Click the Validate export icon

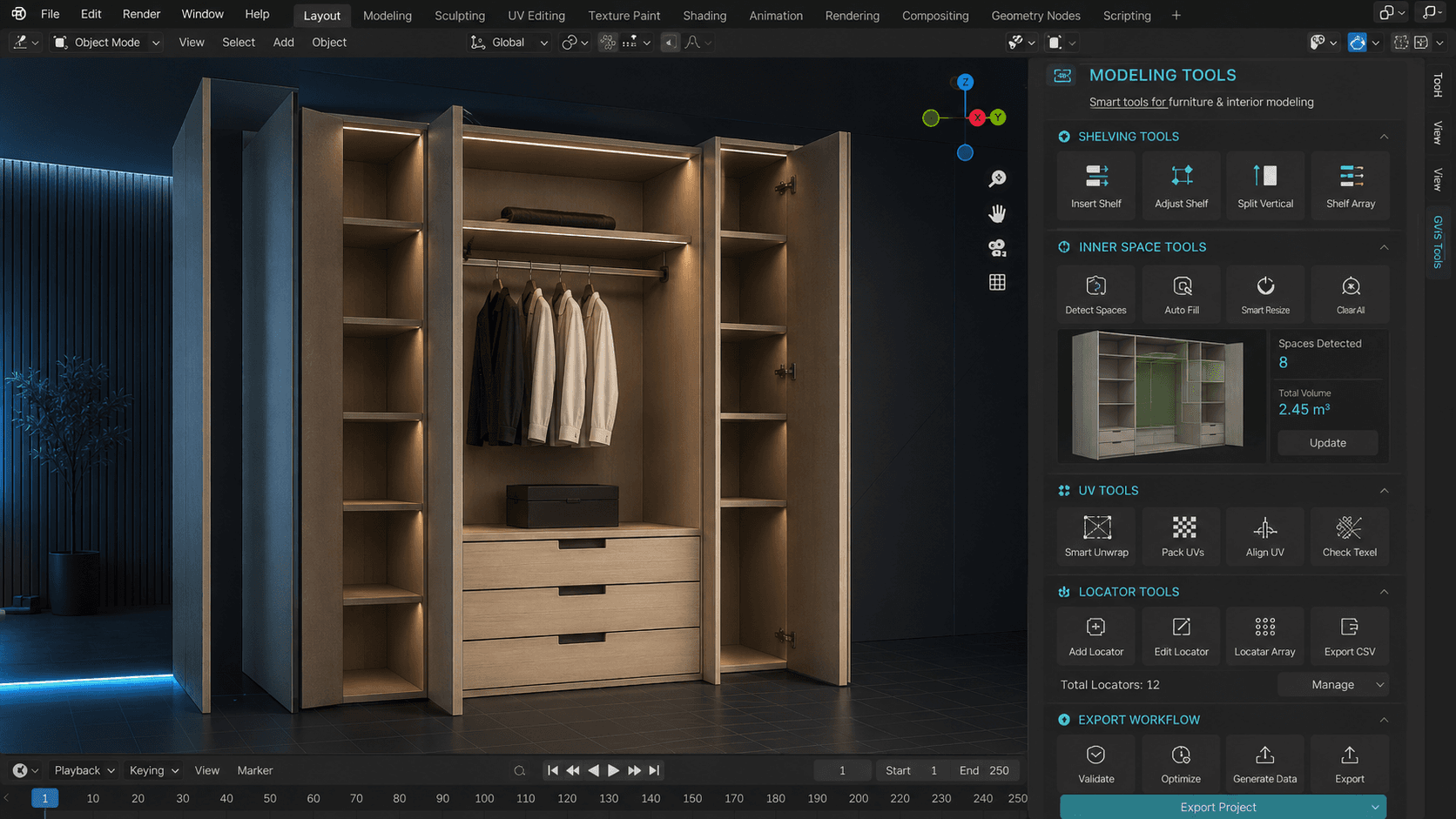pyautogui.click(x=1095, y=764)
